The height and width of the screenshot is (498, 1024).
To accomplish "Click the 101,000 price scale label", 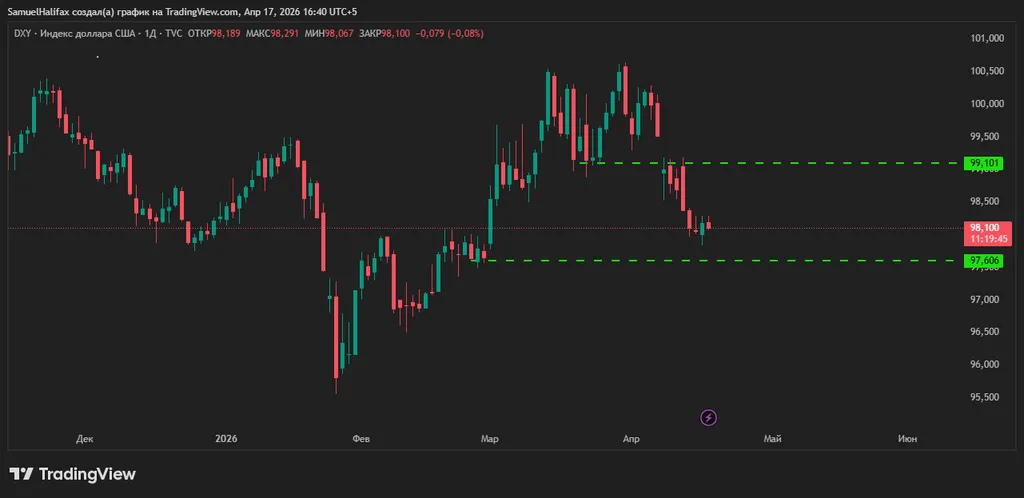I will pyautogui.click(x=984, y=39).
